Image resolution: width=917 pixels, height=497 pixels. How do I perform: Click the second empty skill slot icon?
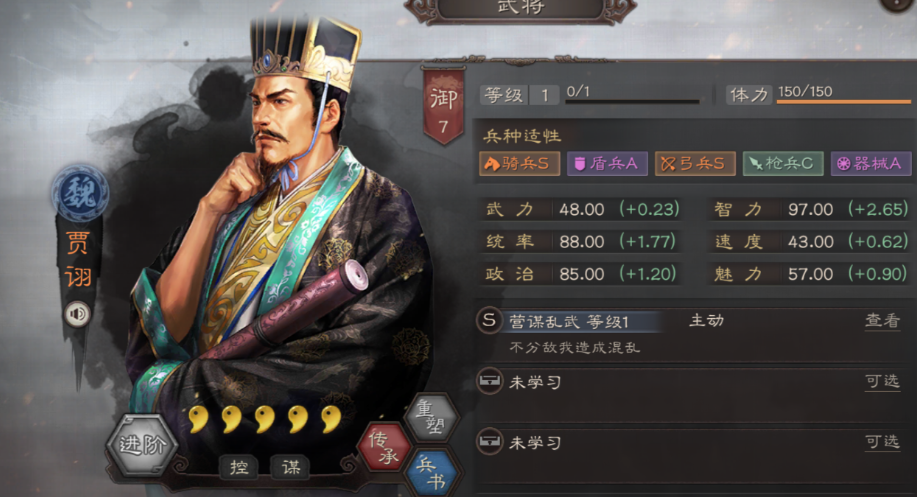click(489, 441)
